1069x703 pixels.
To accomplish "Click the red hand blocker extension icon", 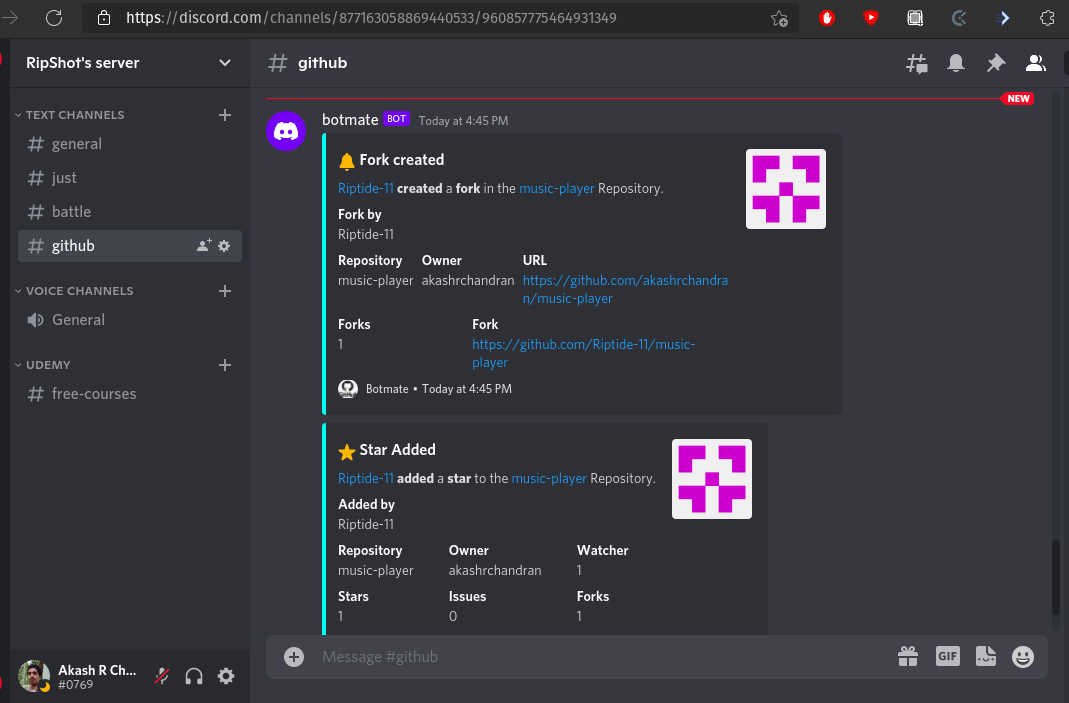I will pos(827,18).
